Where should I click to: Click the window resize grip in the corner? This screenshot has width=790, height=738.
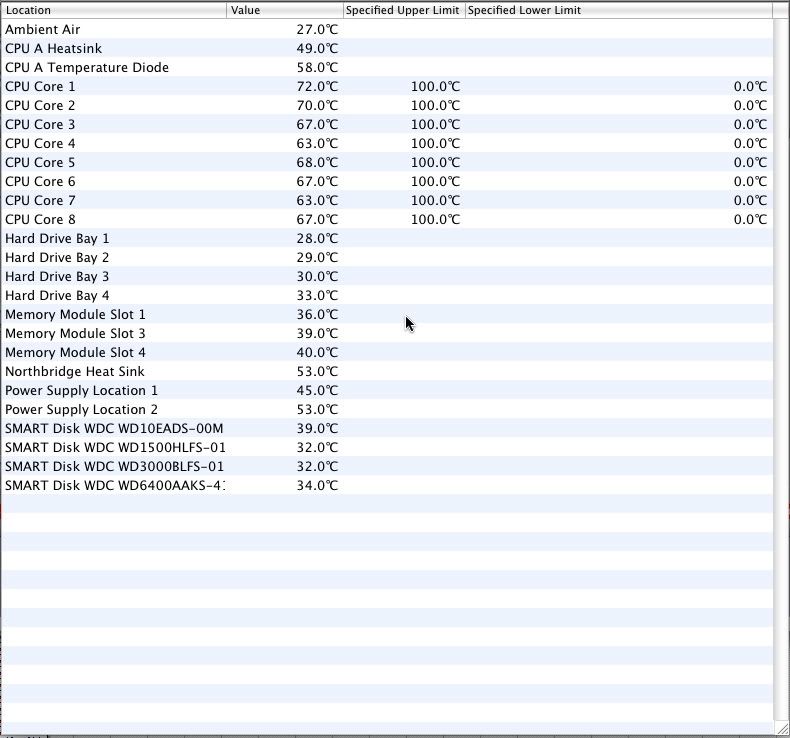click(x=782, y=728)
